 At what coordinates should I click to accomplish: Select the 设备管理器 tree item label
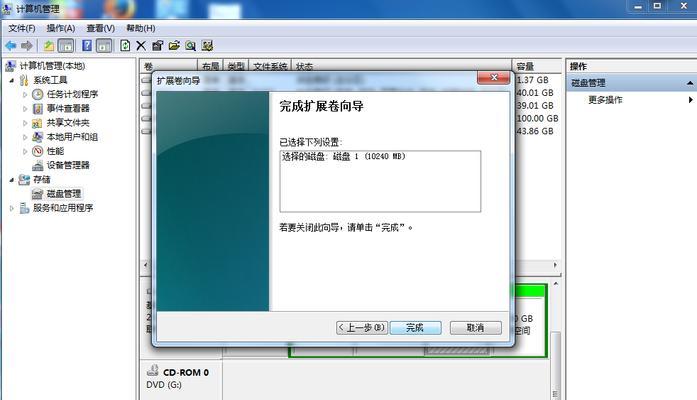pyautogui.click(x=68, y=165)
